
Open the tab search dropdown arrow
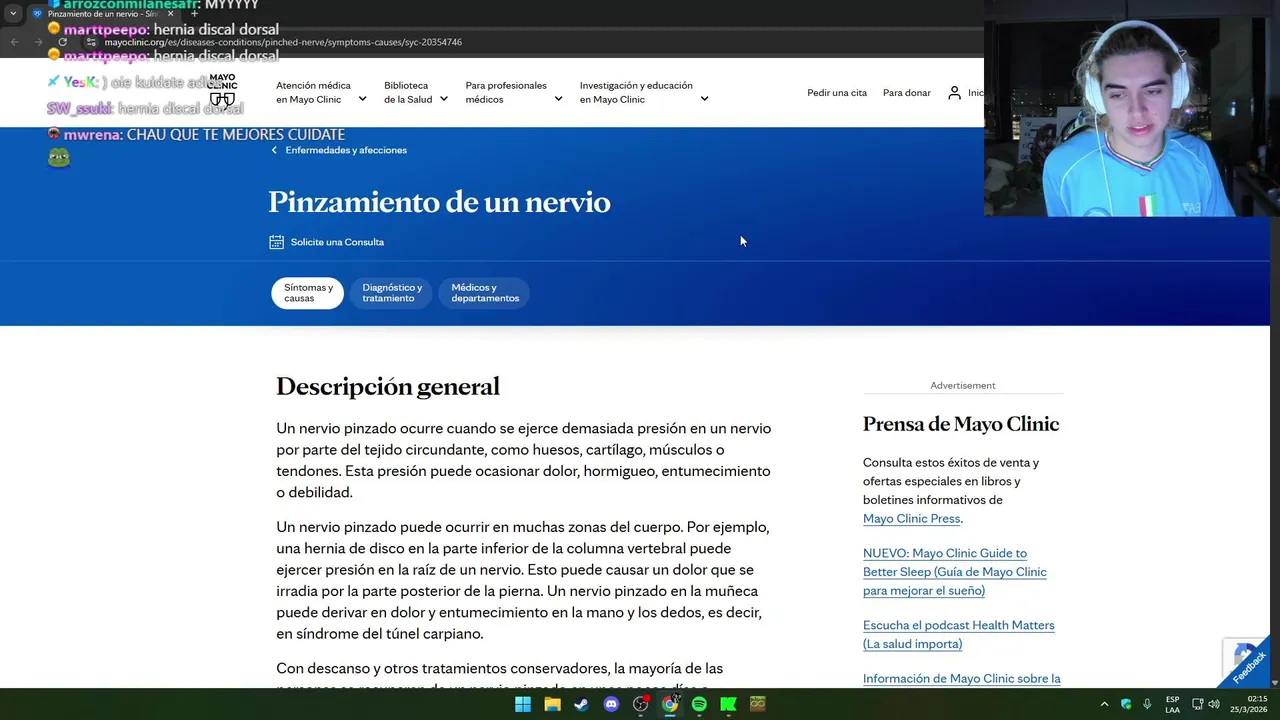13,14
